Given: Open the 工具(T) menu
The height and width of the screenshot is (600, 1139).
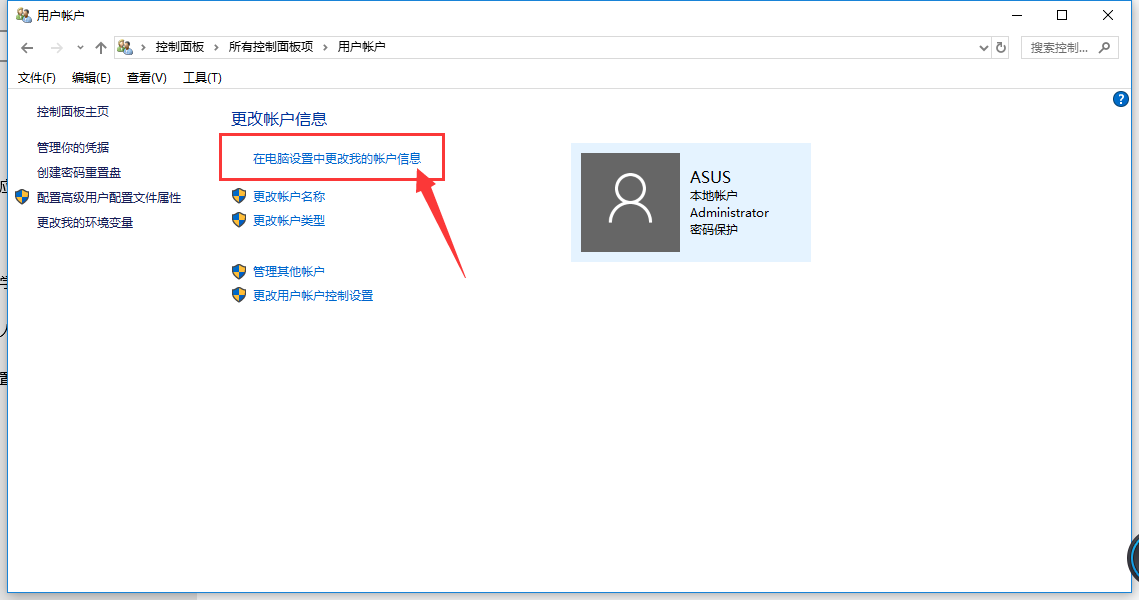Looking at the screenshot, I should point(202,78).
